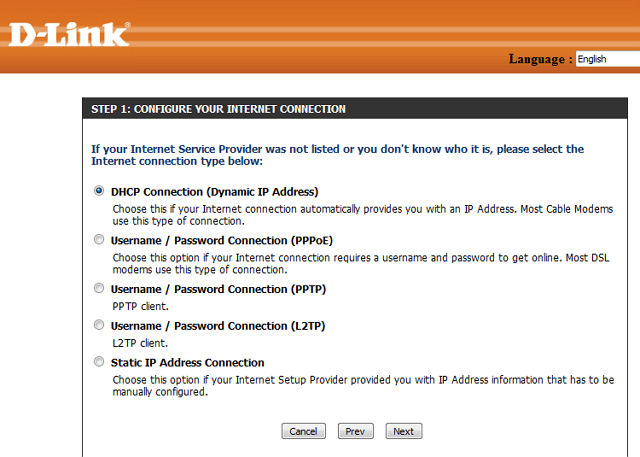Click the PPTP client description text
The height and width of the screenshot is (457, 640).
pyautogui.click(x=140, y=306)
